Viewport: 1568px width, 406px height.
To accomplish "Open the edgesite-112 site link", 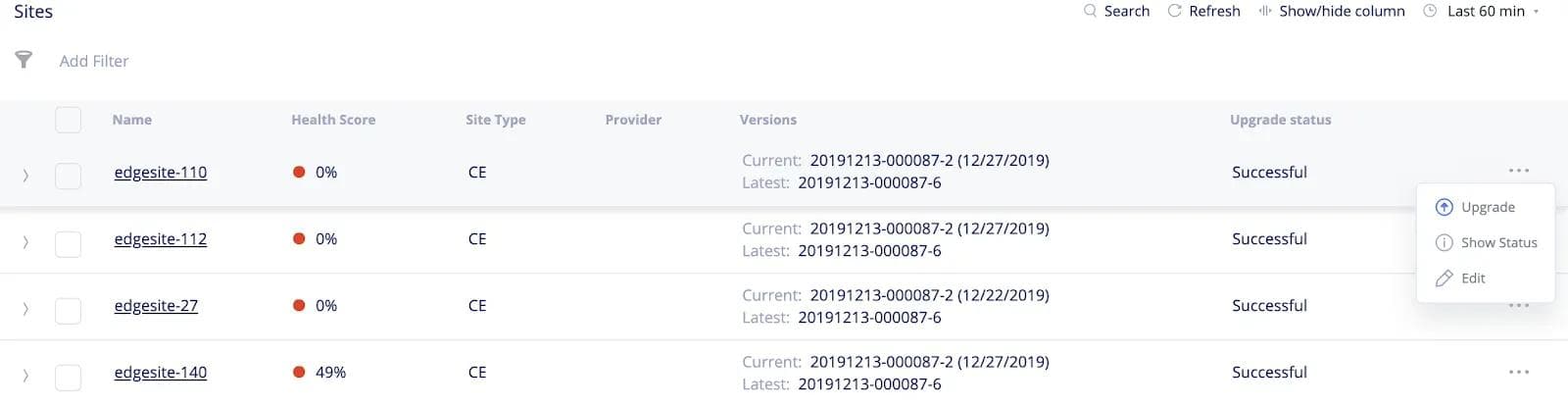I will [x=160, y=238].
